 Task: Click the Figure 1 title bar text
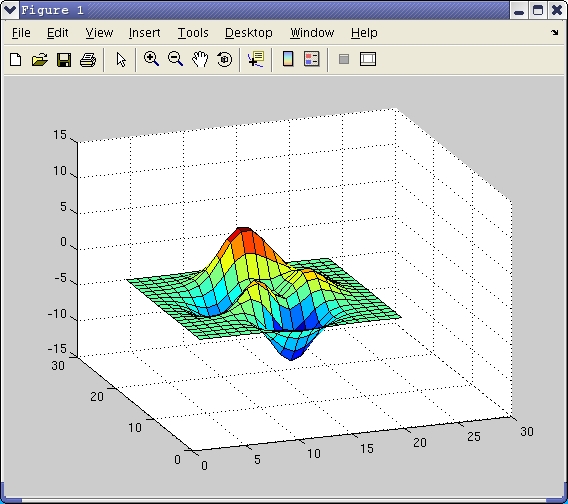click(x=53, y=10)
